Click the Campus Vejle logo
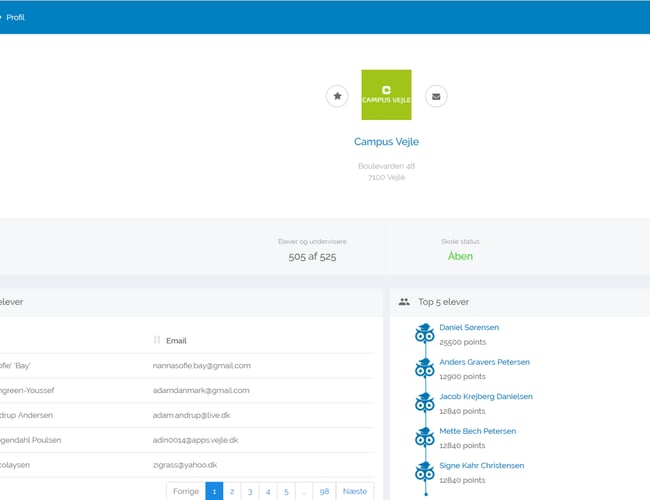The height and width of the screenshot is (500, 650). point(386,95)
